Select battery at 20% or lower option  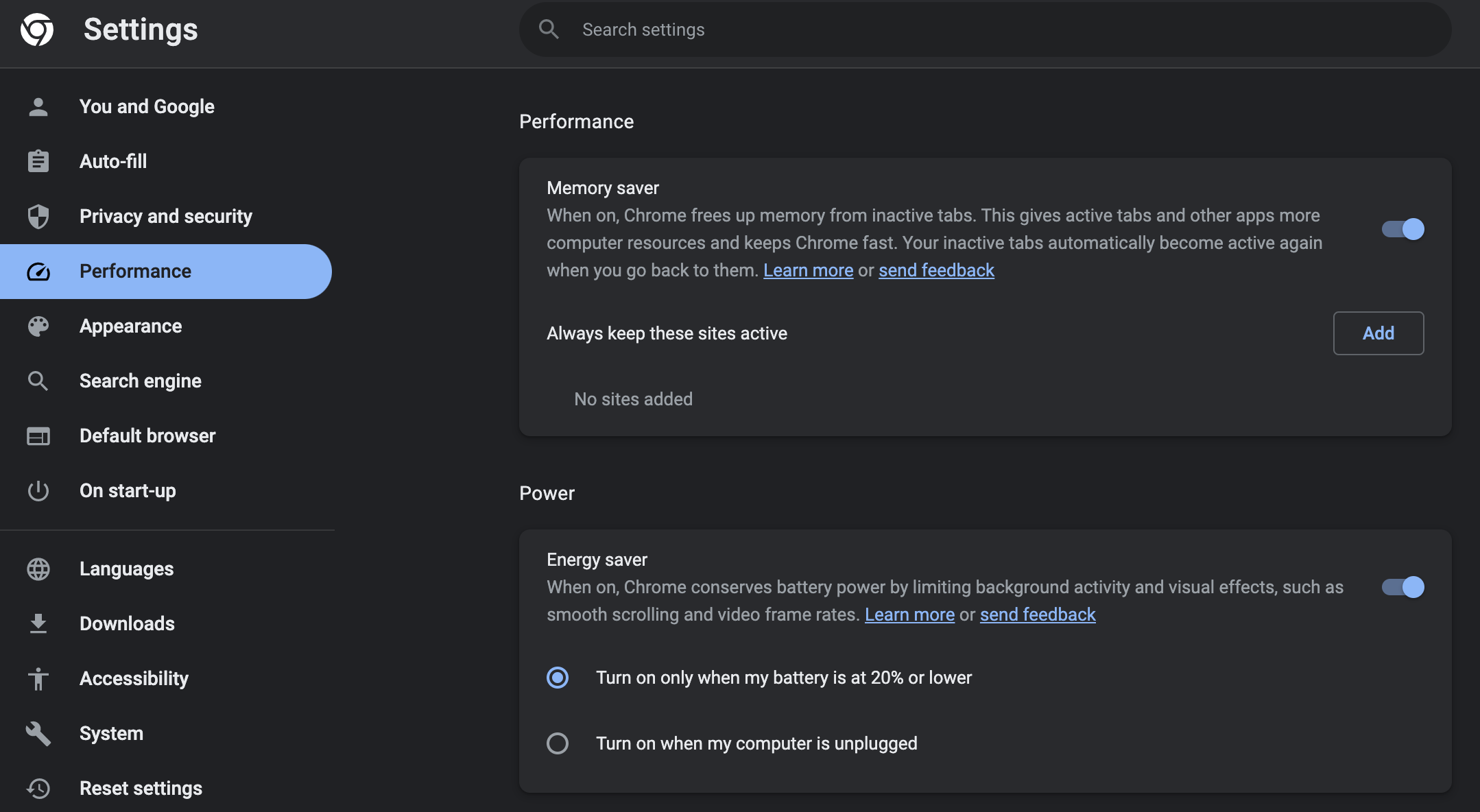tap(558, 678)
